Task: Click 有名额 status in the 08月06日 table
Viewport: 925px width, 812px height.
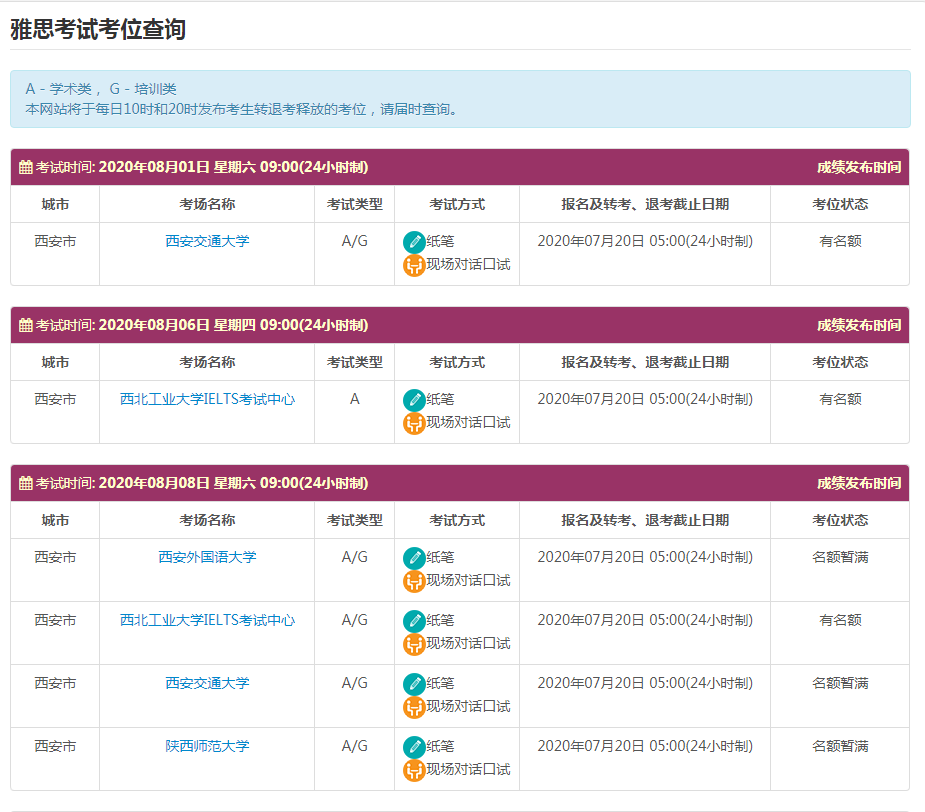Action: coord(840,399)
